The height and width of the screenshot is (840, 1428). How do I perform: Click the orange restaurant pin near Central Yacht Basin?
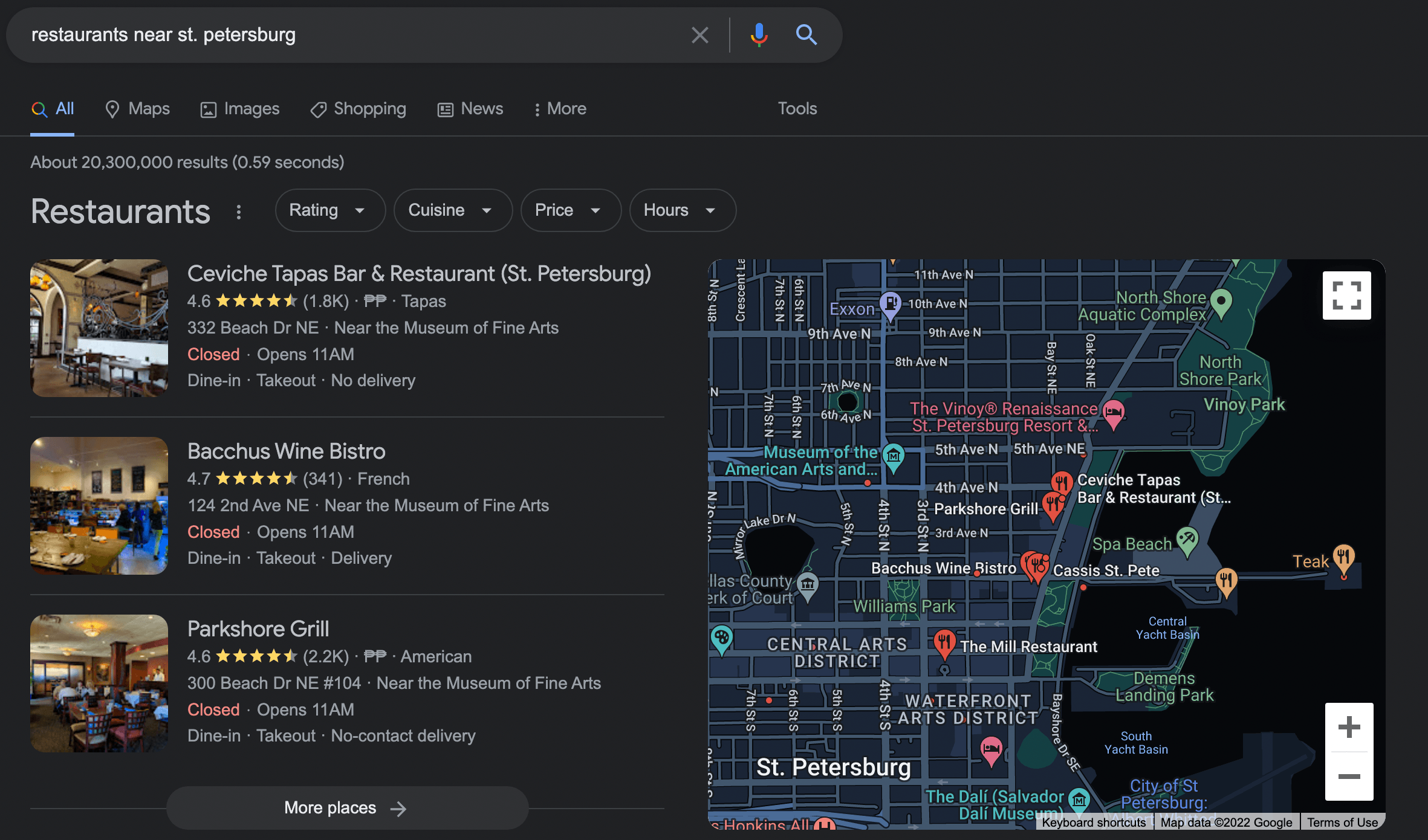(x=1225, y=584)
